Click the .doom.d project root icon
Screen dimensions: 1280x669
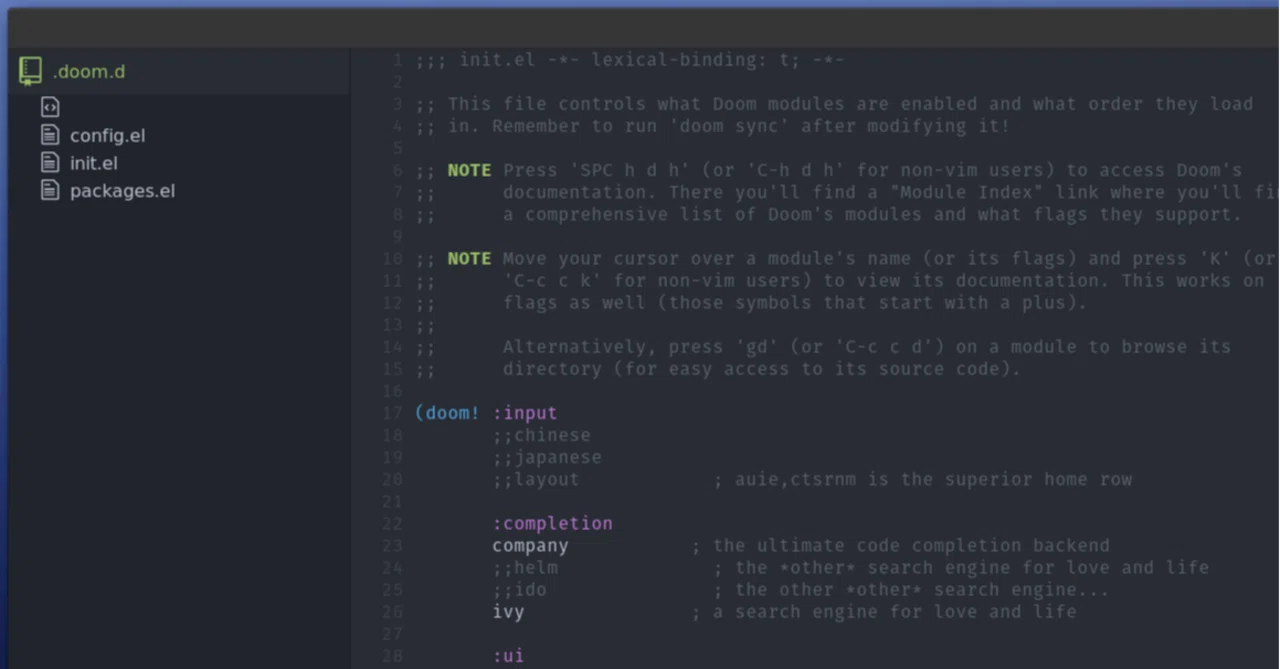(31, 71)
